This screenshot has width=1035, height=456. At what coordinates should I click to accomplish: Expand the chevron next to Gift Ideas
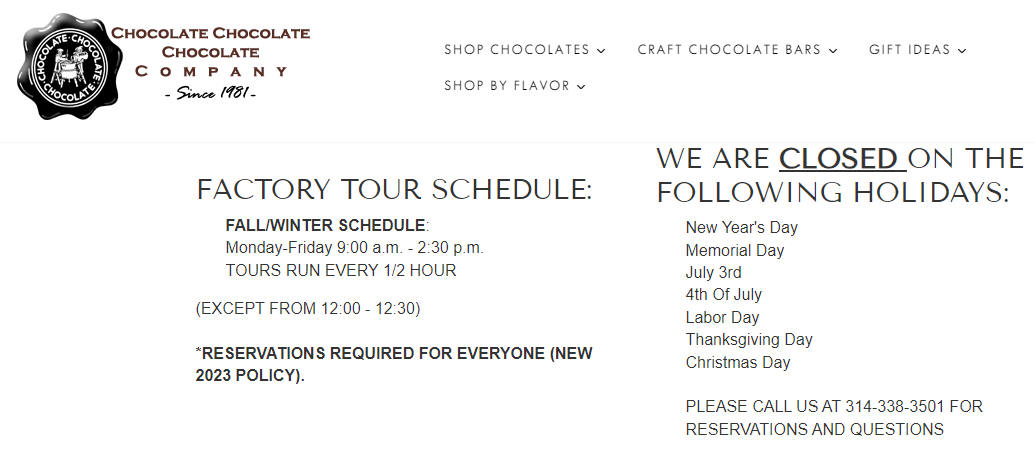(962, 51)
